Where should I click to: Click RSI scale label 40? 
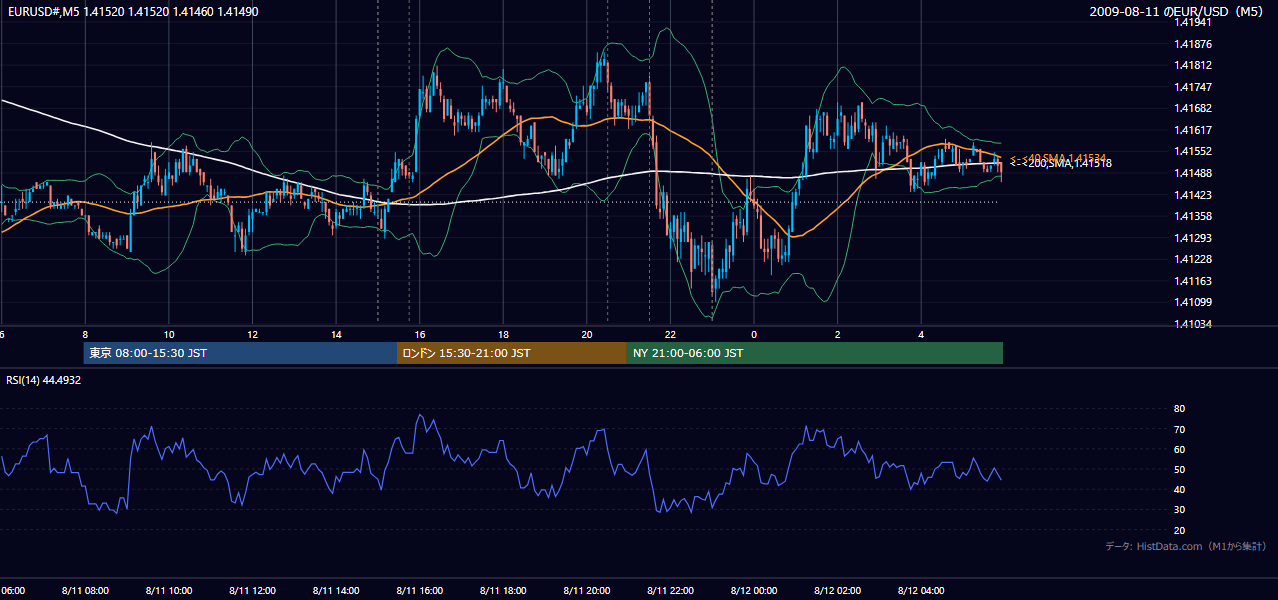point(1179,489)
